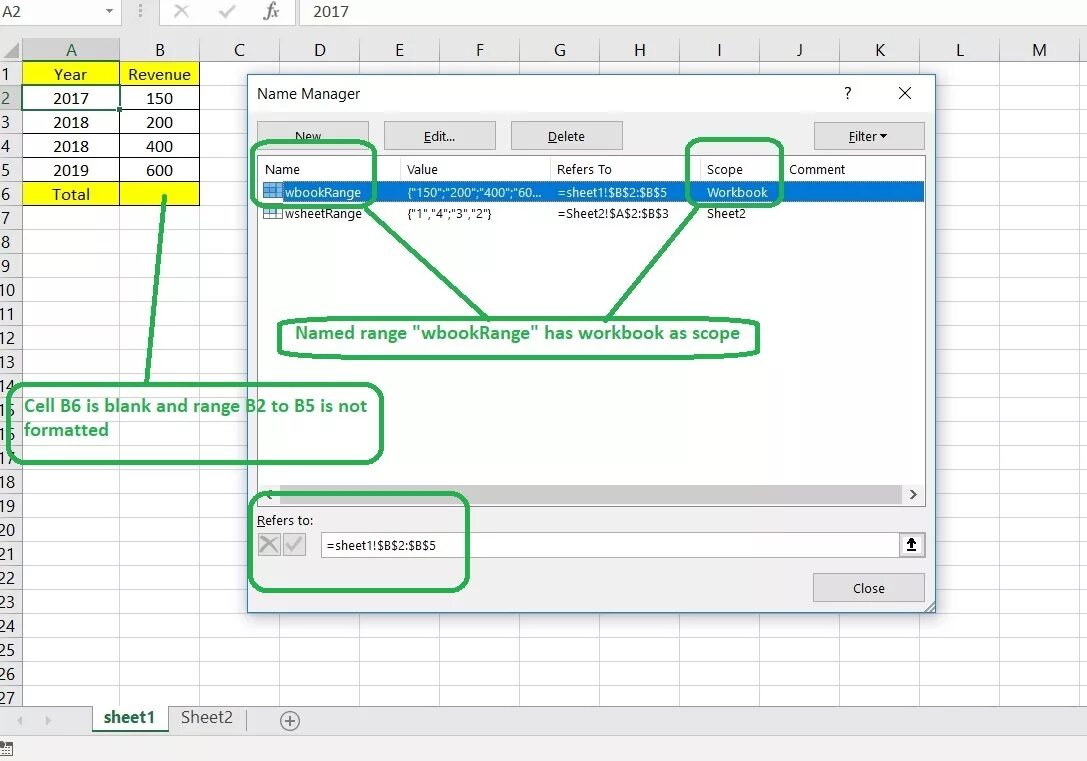Open the Name Box dropdown
This screenshot has width=1087, height=761.
coord(108,13)
